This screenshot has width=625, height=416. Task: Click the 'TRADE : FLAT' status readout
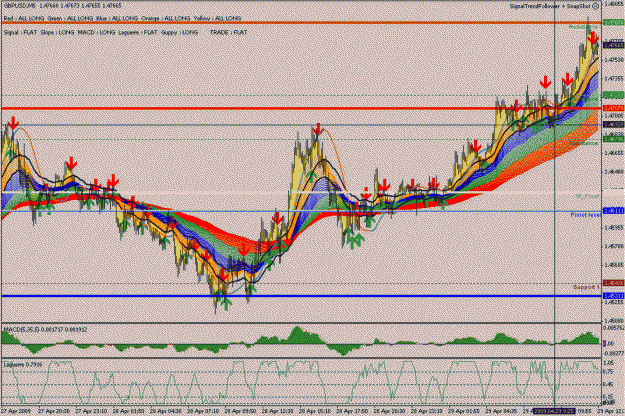point(228,32)
